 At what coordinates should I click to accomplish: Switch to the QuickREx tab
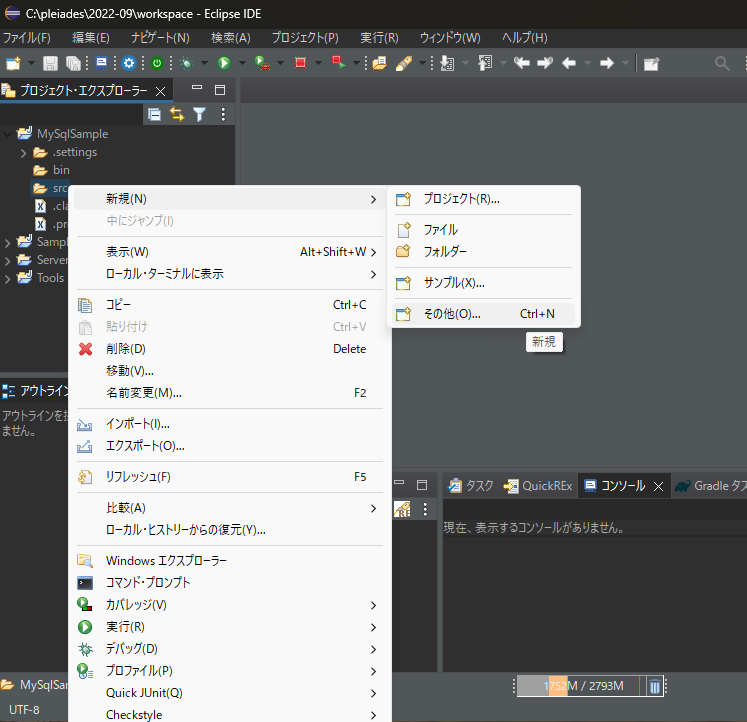538,486
